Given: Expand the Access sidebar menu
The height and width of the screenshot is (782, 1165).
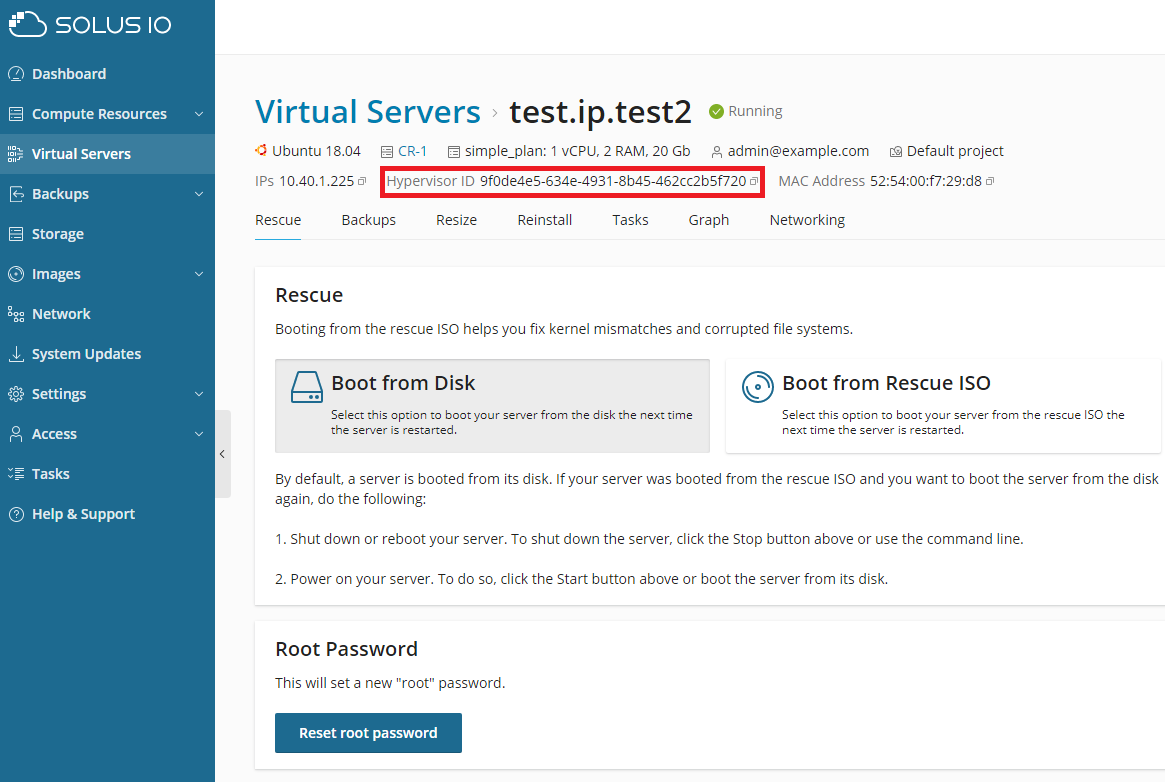Looking at the screenshot, I should [199, 434].
